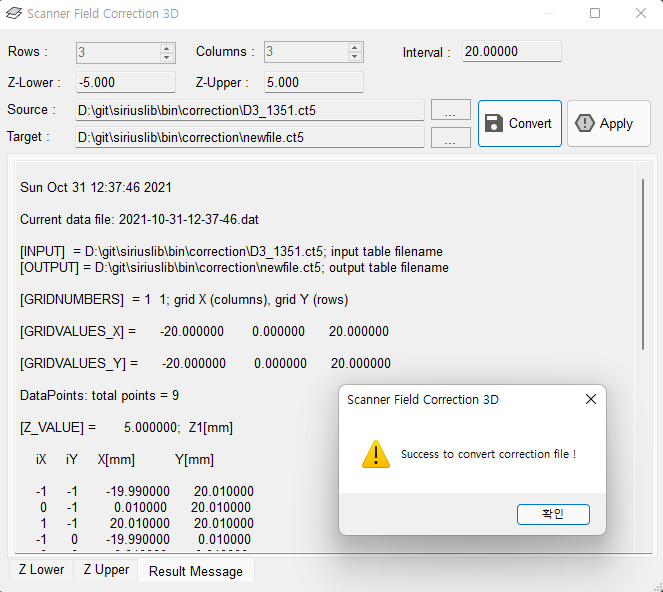The height and width of the screenshot is (592, 663).
Task: Click the 확인 button in the dialog
Action: coord(553,514)
